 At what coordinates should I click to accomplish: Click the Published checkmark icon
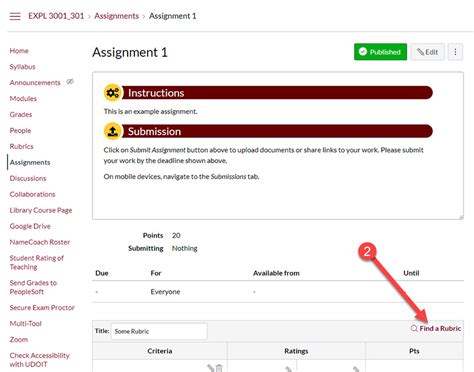pos(363,52)
